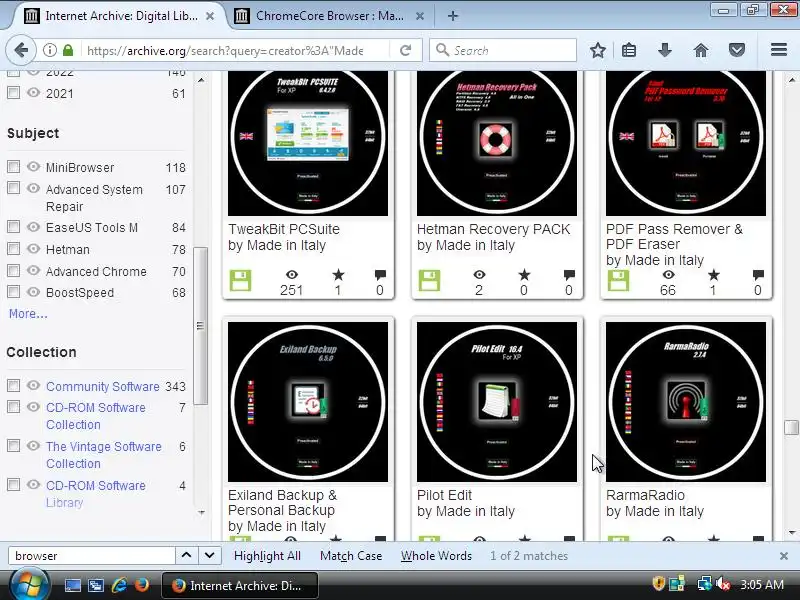Click the views eye icon under Hetman Recovery PACK
The width and height of the screenshot is (800, 600).
479,275
